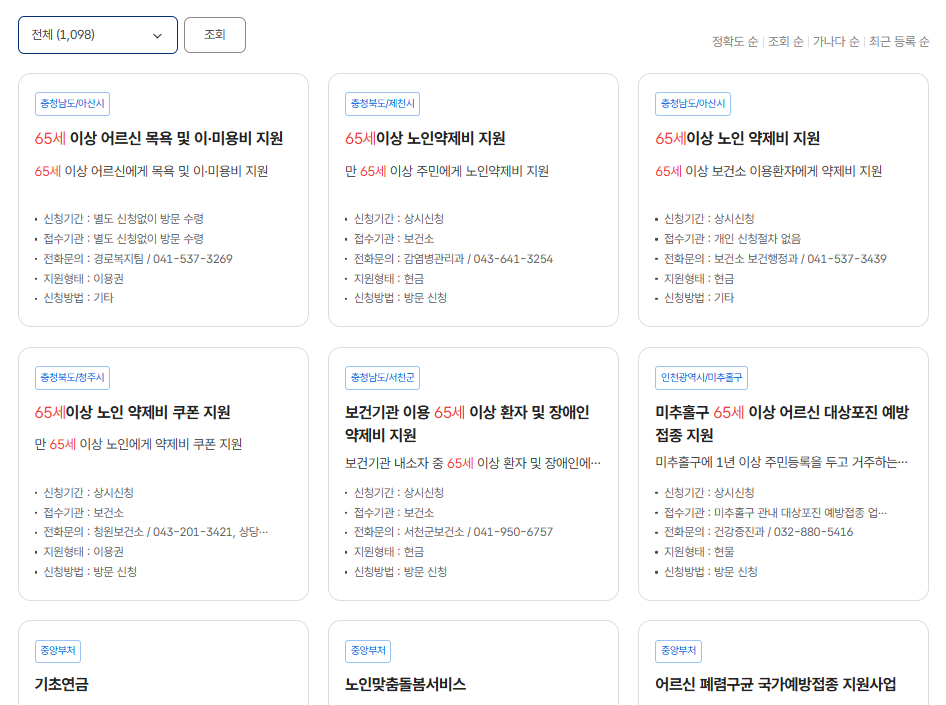
Task: Sort results by 가나다 순
Action: click(836, 42)
